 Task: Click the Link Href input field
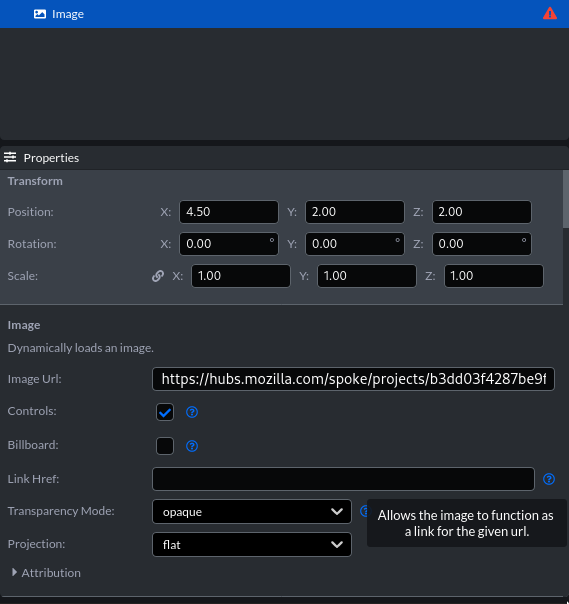tap(343, 479)
